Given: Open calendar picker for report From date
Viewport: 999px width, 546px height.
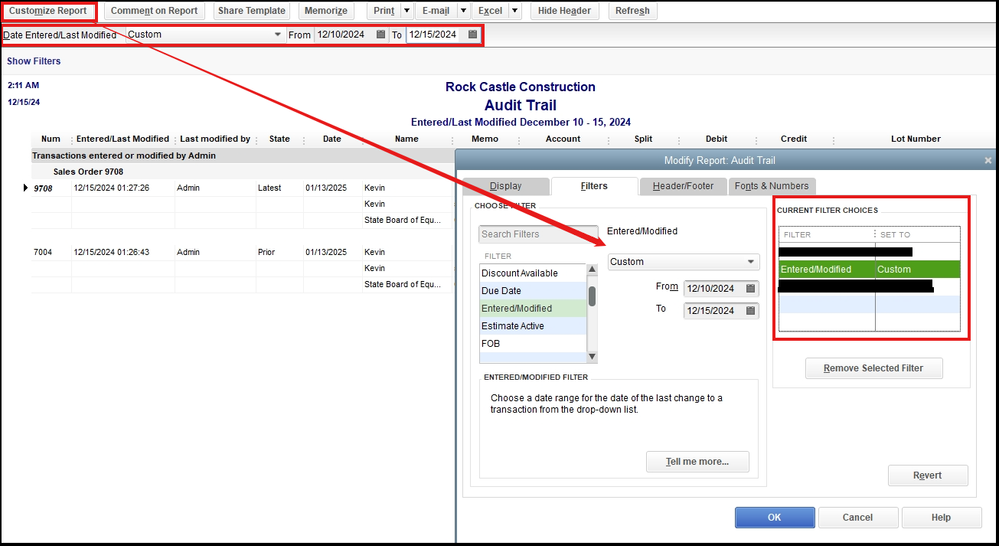Looking at the screenshot, I should 380,34.
